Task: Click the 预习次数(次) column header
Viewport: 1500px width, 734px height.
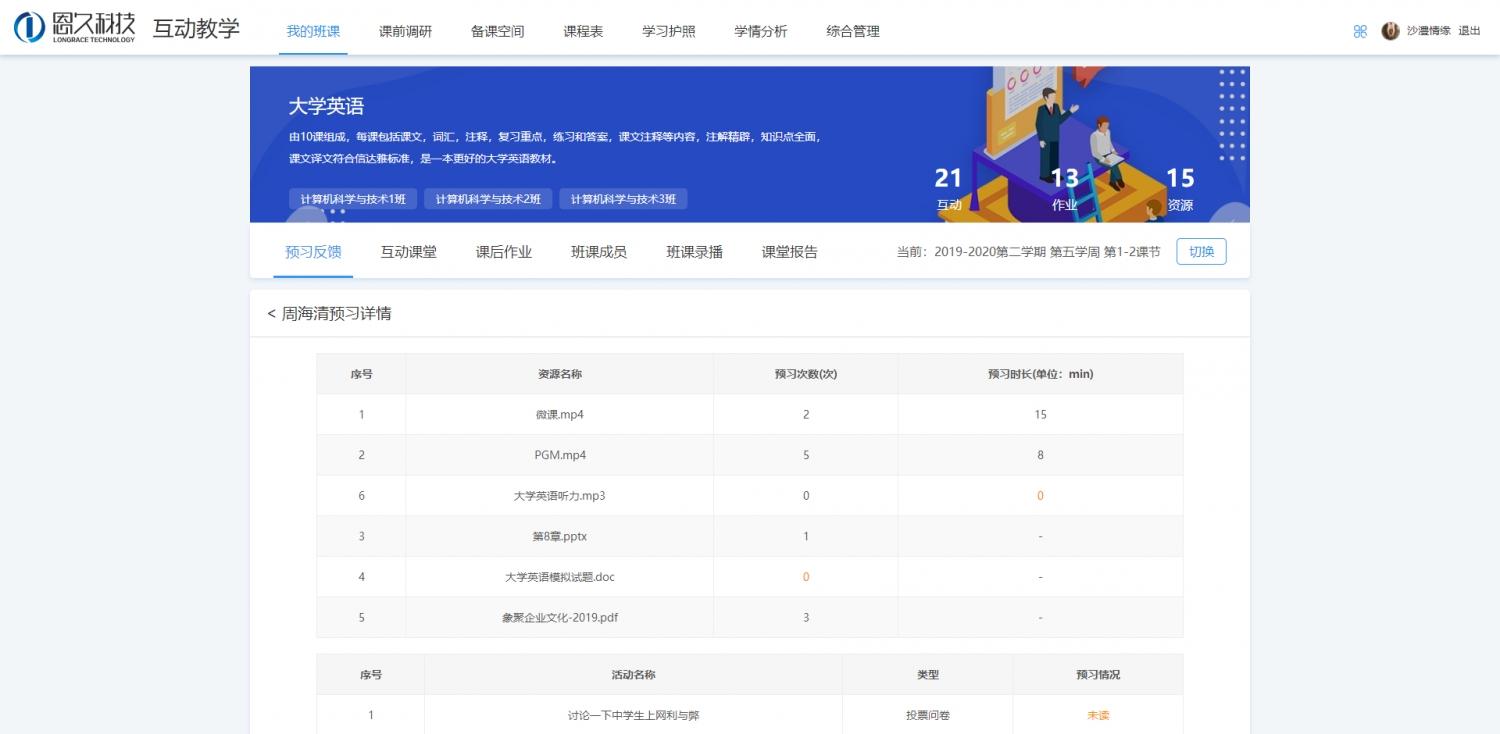Action: click(806, 374)
